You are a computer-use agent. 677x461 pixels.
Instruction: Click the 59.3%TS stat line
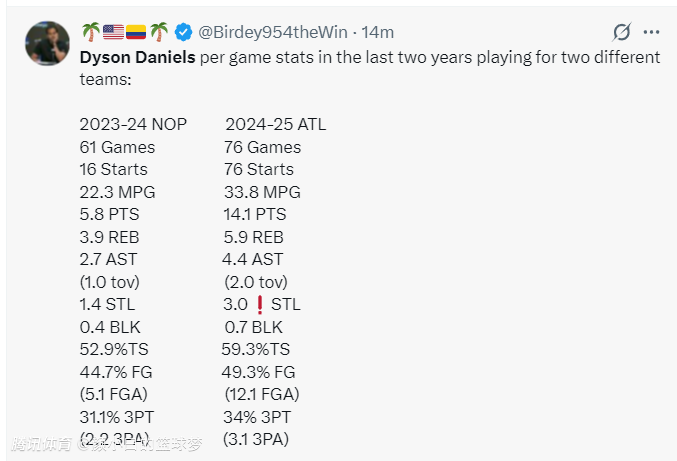[255, 349]
